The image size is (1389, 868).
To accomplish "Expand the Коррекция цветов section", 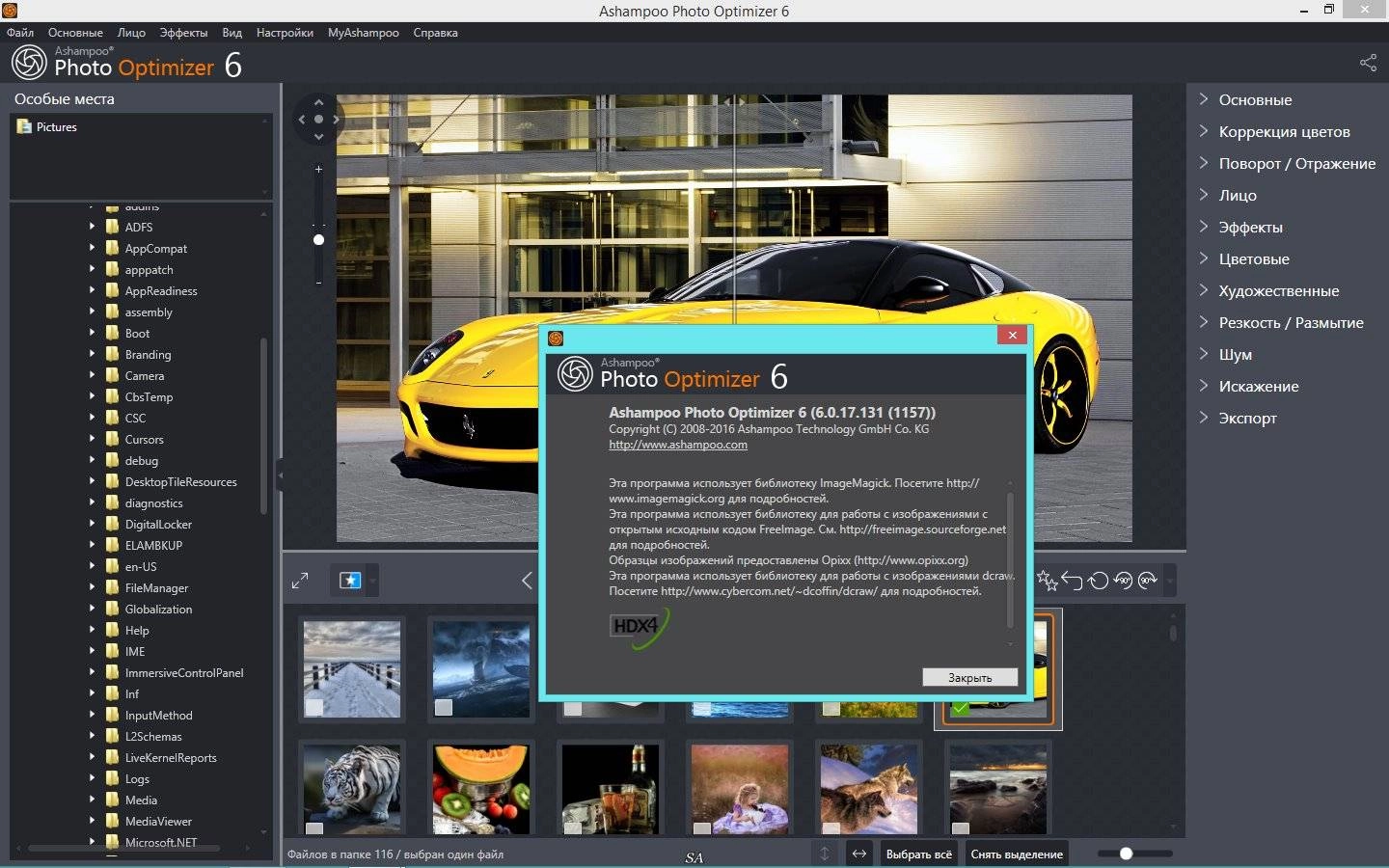I will tap(1284, 131).
